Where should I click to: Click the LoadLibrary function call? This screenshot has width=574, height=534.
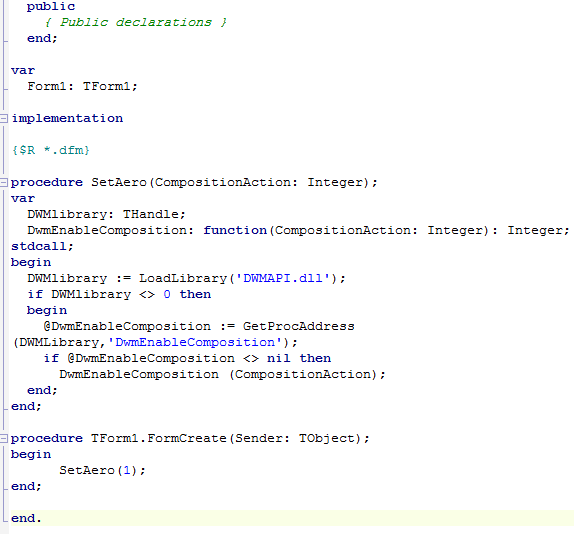click(183, 278)
